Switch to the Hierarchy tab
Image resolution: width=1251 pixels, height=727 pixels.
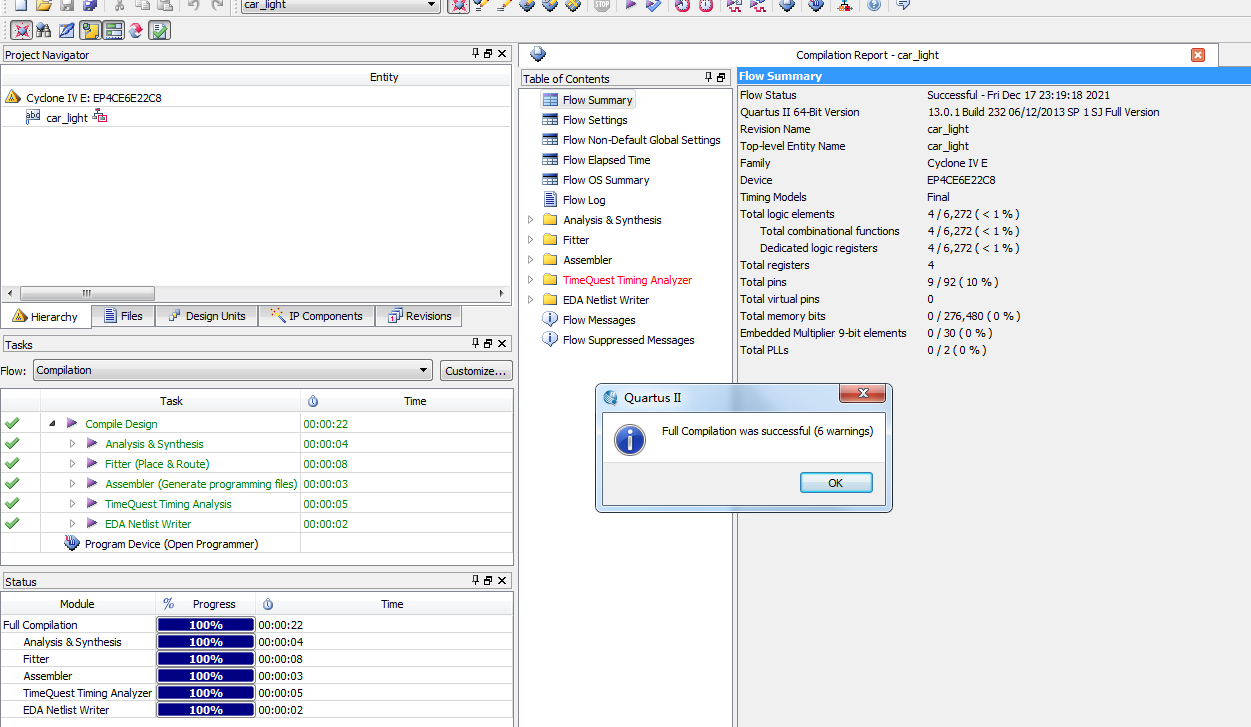(x=46, y=316)
